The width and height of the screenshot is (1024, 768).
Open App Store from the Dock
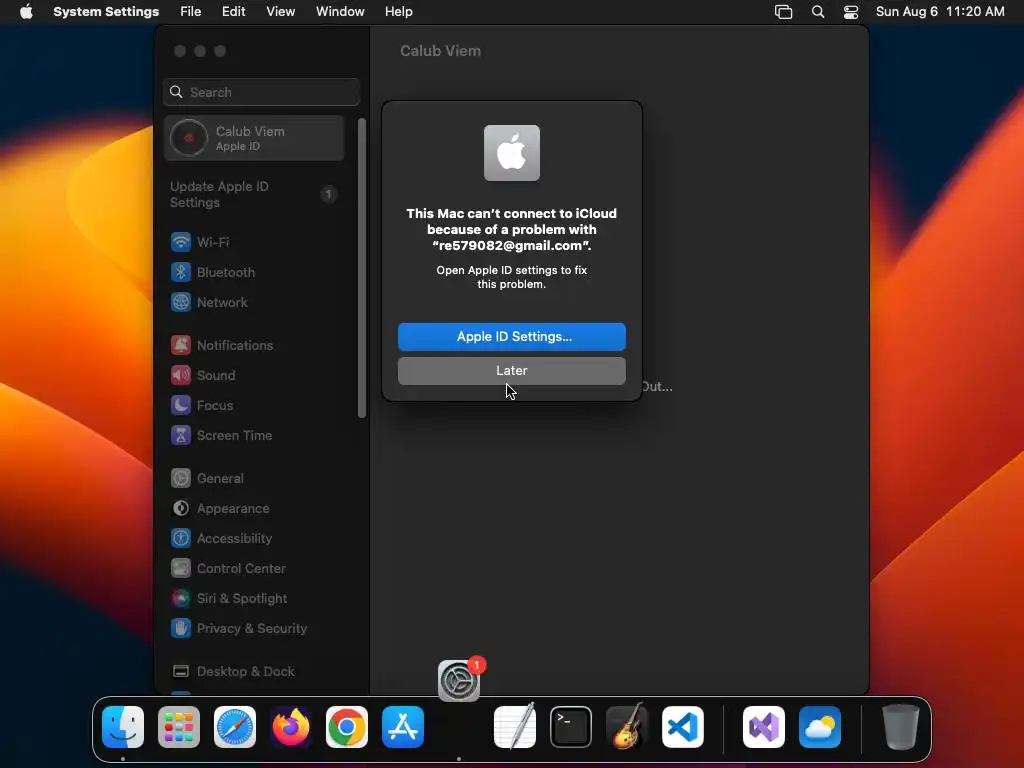click(403, 727)
